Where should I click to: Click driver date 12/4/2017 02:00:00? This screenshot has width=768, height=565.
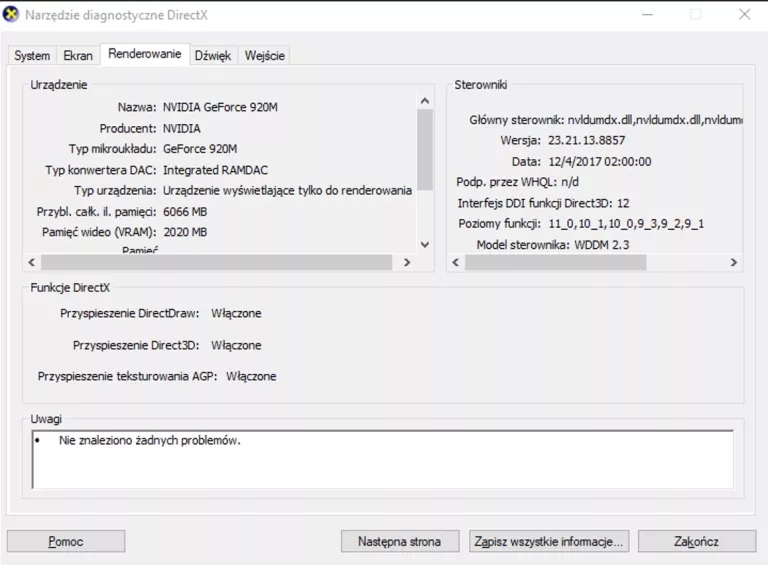point(600,162)
